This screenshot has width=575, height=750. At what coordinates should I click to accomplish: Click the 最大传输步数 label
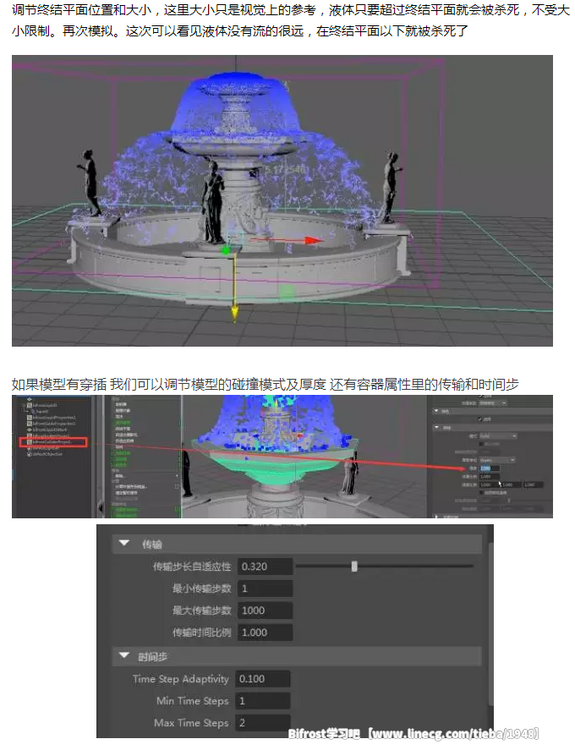pyautogui.click(x=202, y=611)
